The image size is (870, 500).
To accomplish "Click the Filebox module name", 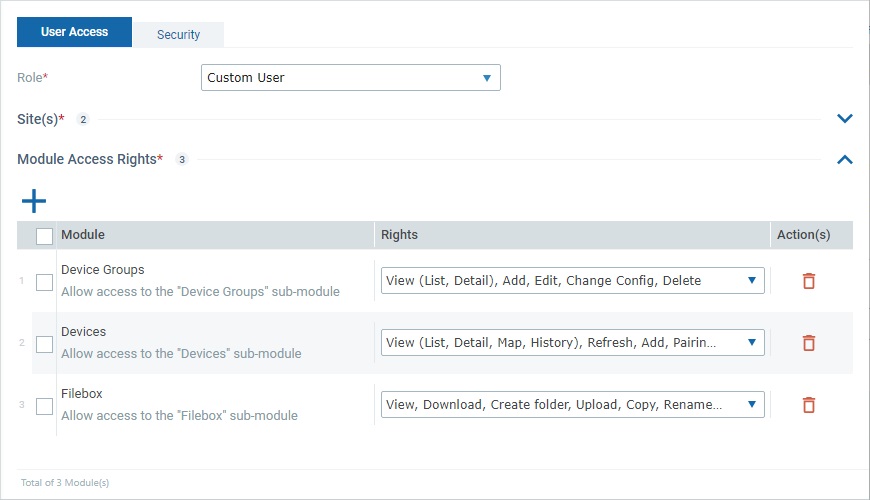I will (82, 394).
